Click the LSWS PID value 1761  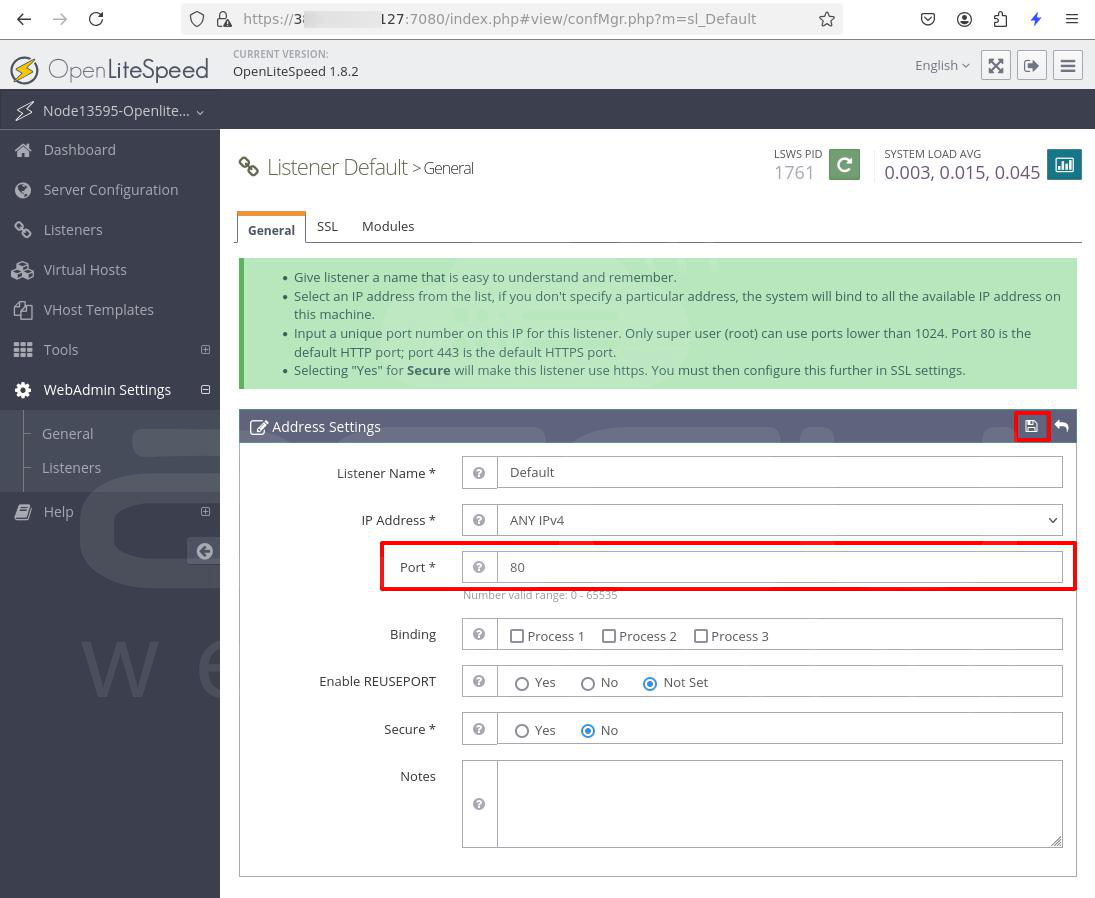click(793, 172)
